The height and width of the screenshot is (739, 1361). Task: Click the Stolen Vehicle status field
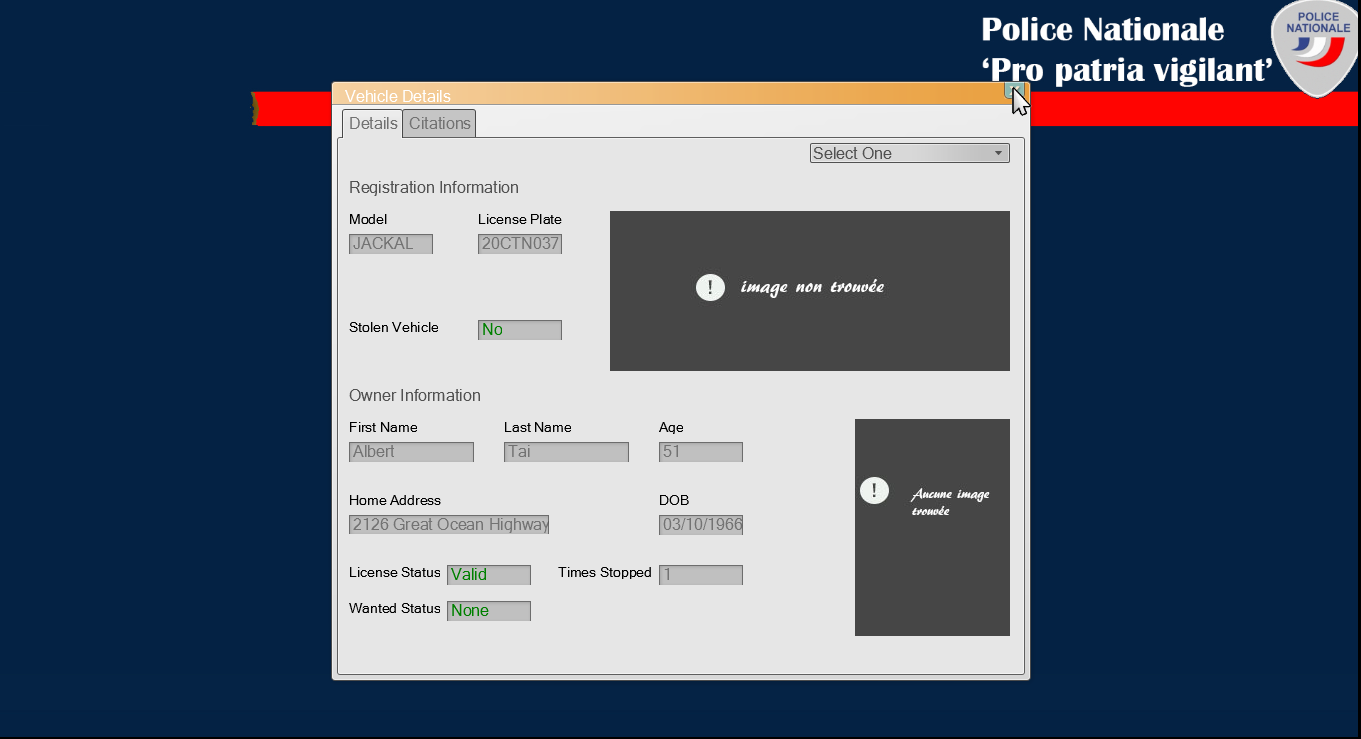click(x=520, y=330)
